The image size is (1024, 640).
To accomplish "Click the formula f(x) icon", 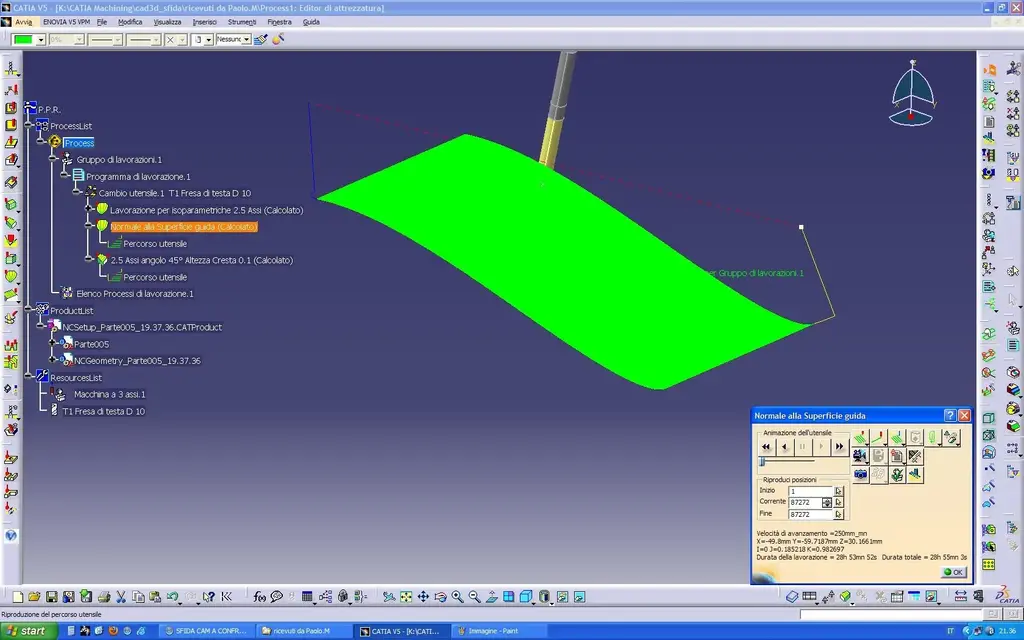I will (x=260, y=597).
